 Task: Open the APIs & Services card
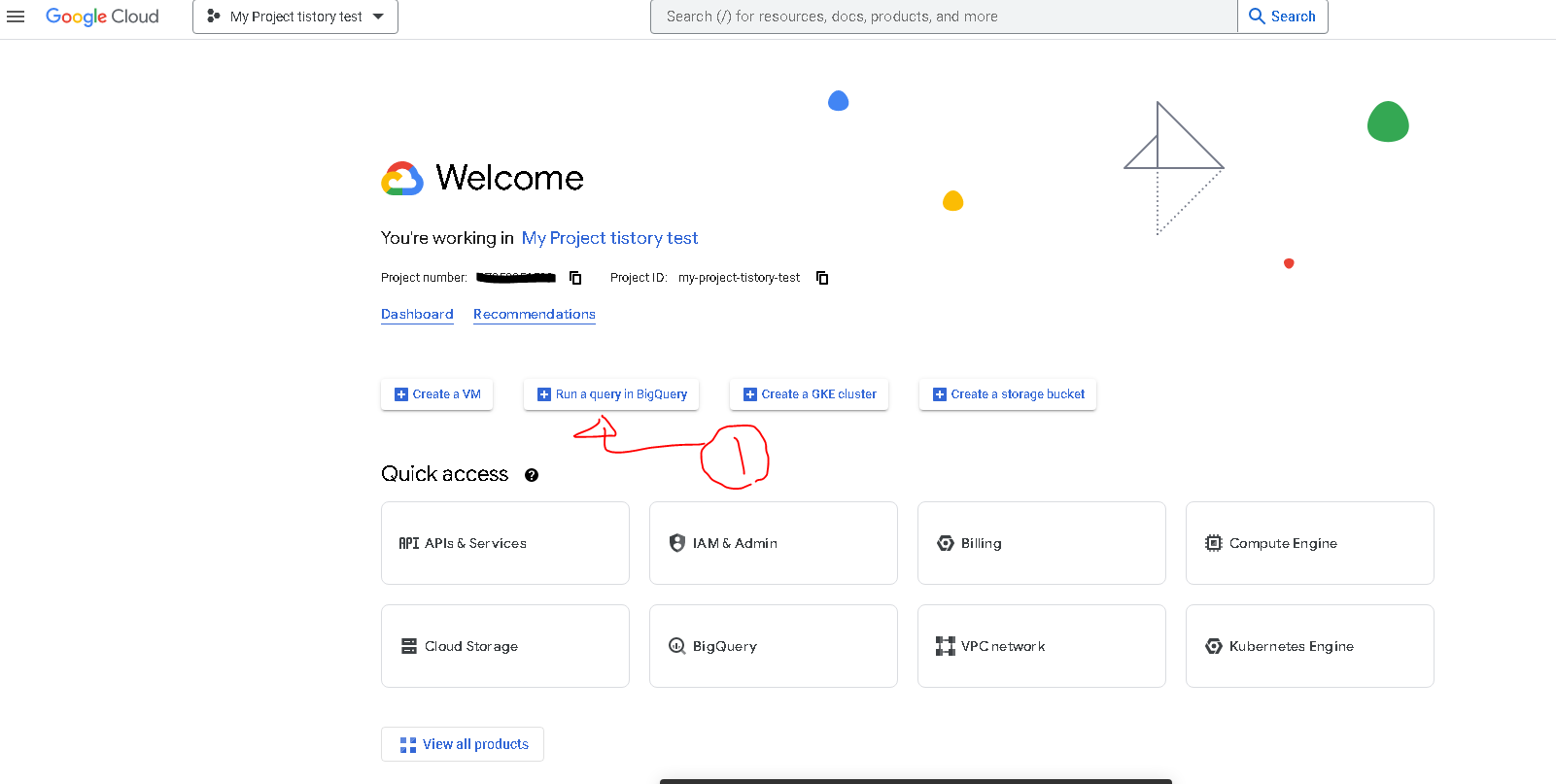pos(505,543)
